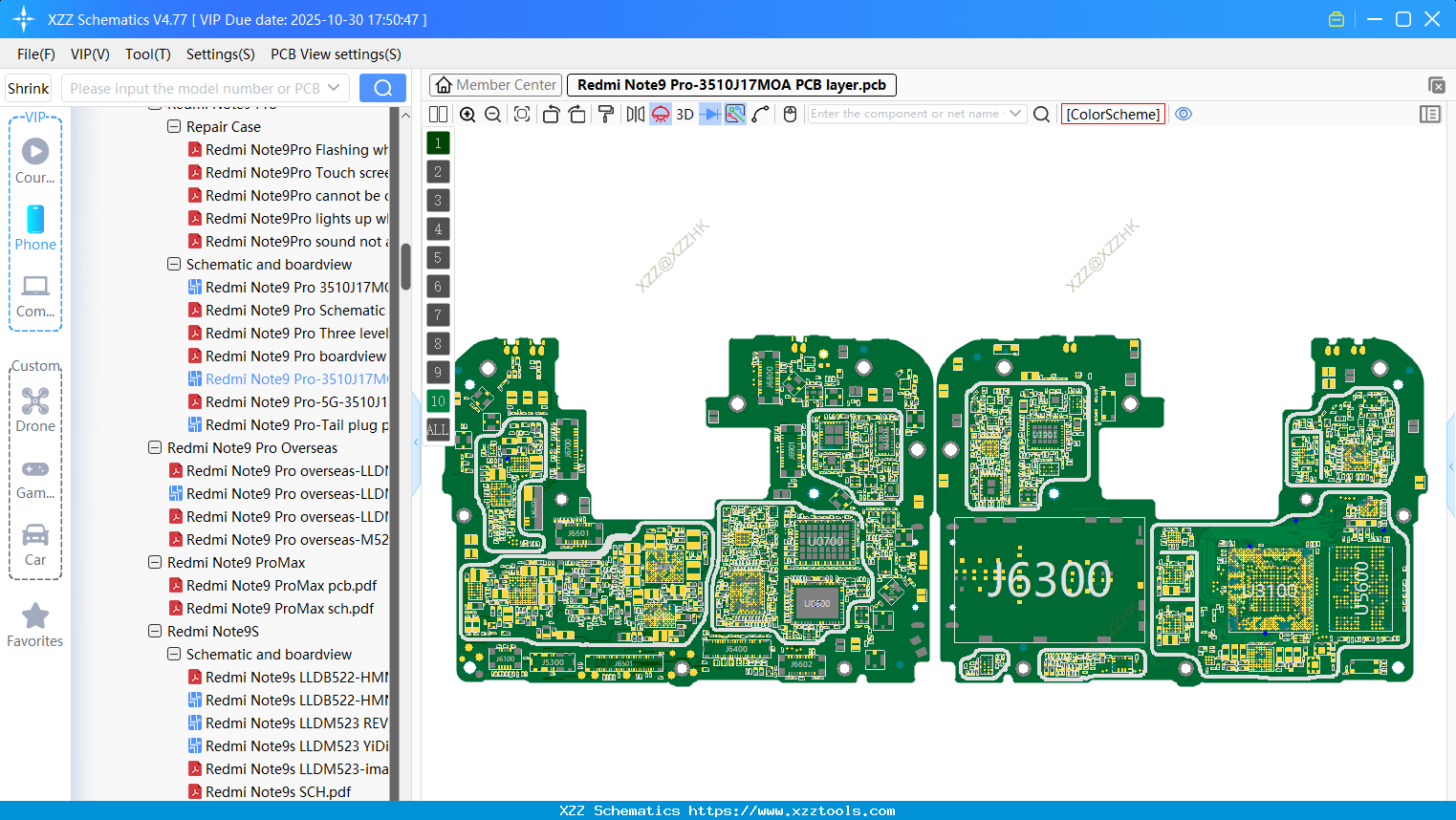
Task: Open the Tool(T) menu
Action: click(147, 54)
